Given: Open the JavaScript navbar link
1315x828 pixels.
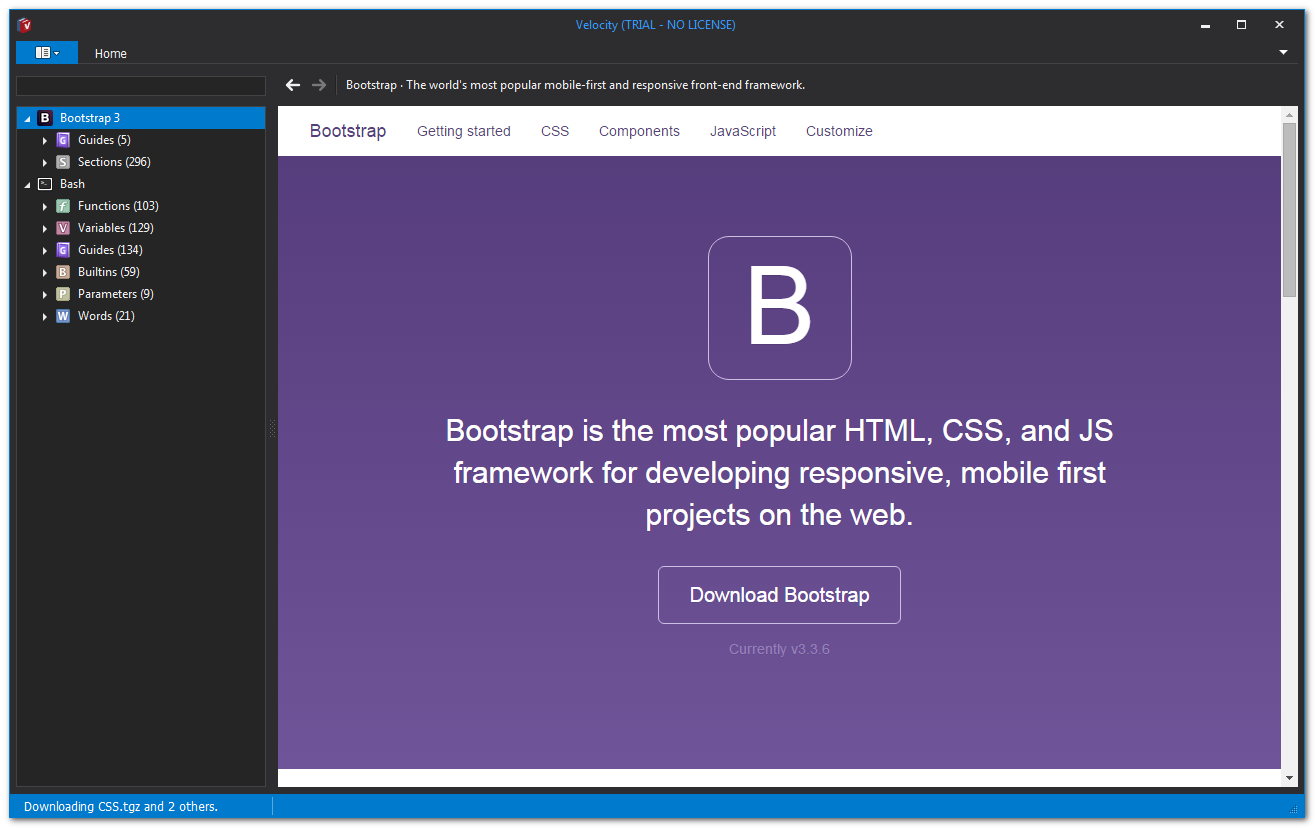Looking at the screenshot, I should [x=743, y=131].
